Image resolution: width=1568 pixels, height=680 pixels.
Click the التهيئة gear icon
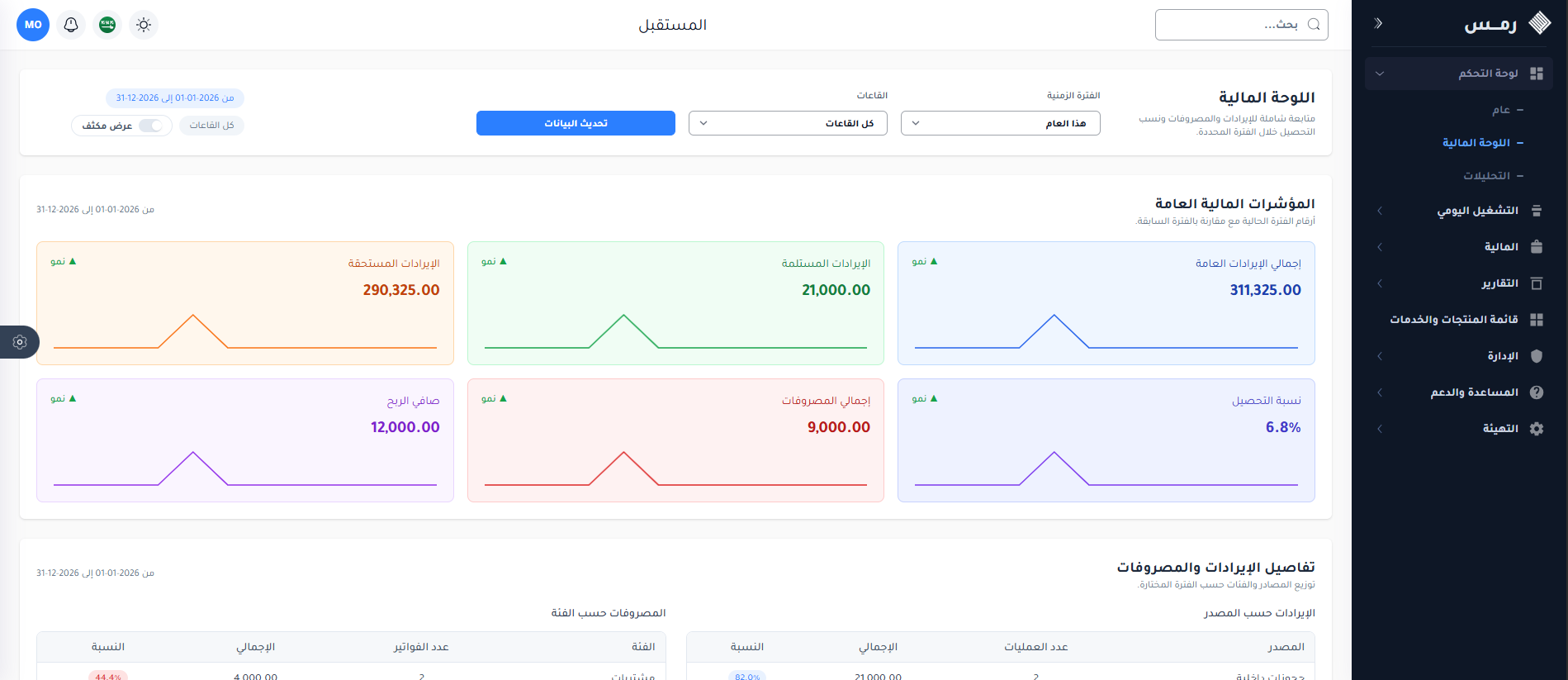pyautogui.click(x=1537, y=429)
